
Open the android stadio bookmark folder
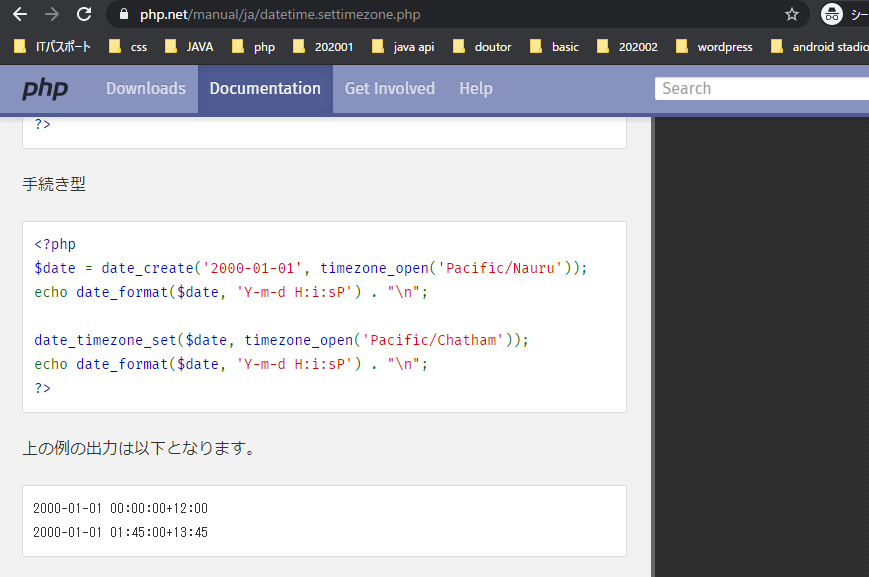820,47
